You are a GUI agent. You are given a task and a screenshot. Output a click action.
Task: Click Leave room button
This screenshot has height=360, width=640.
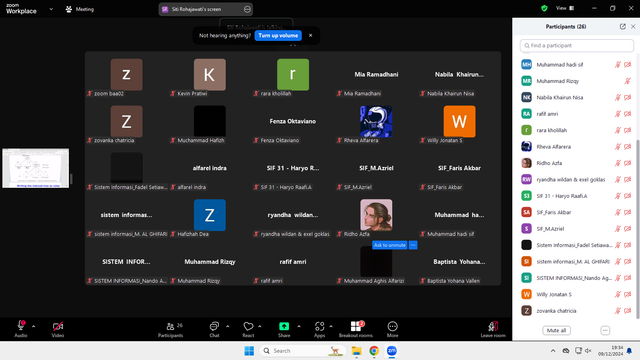click(x=493, y=329)
